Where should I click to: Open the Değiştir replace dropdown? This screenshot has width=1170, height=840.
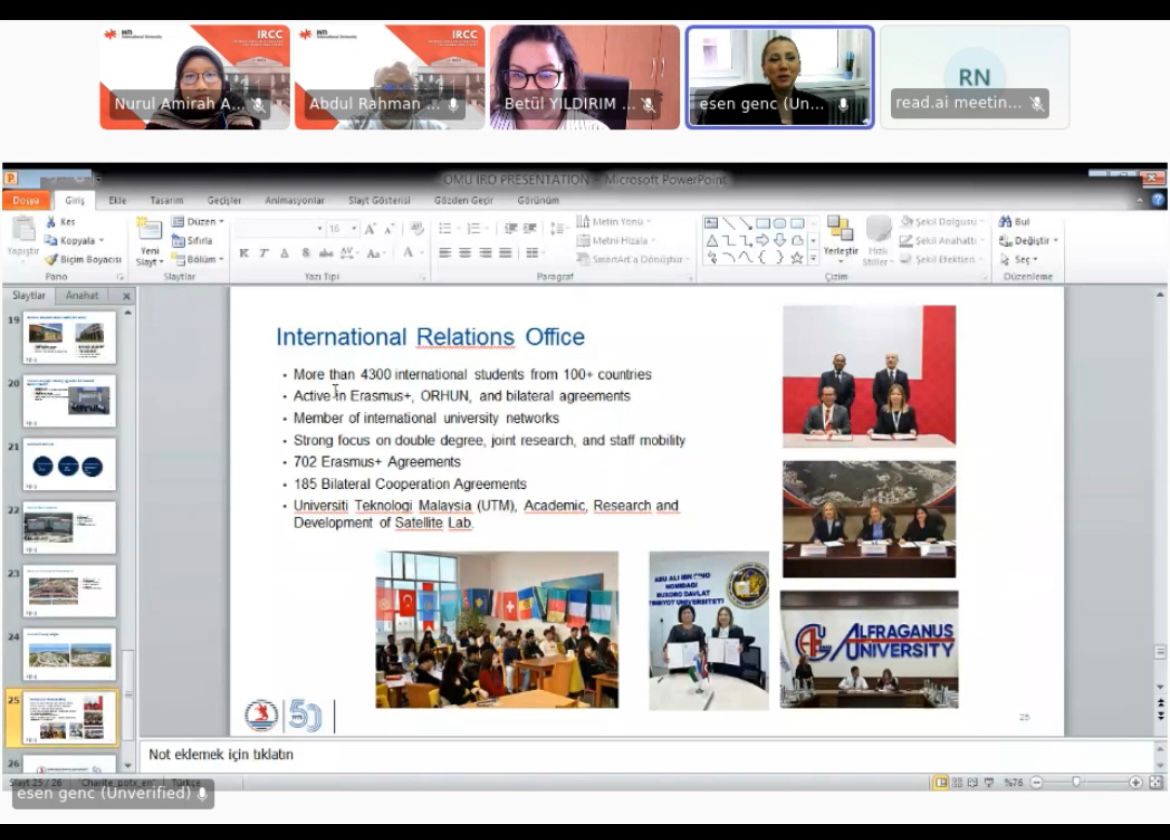pos(1028,240)
